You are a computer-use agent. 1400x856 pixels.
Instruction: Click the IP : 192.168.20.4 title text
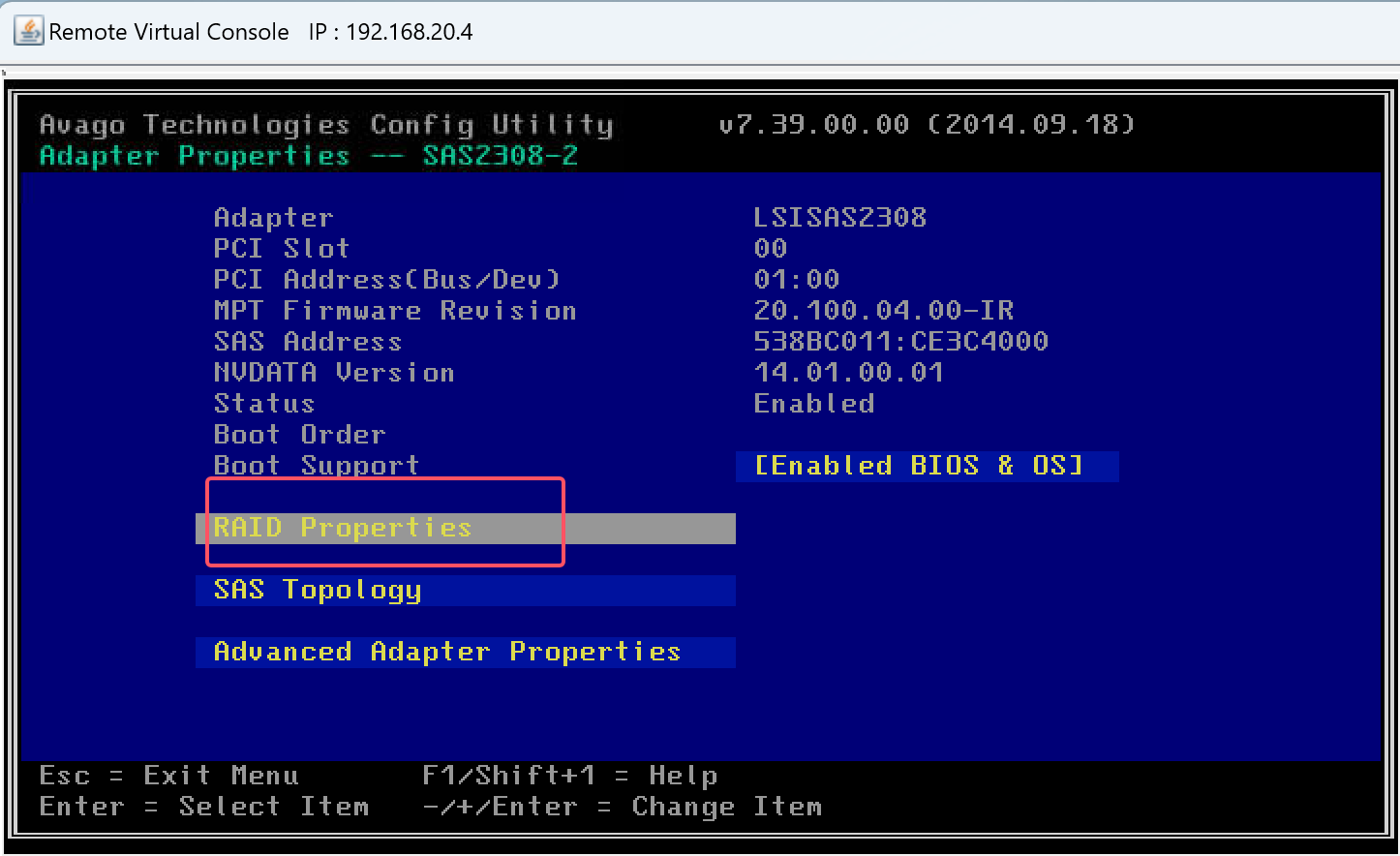pos(391,32)
